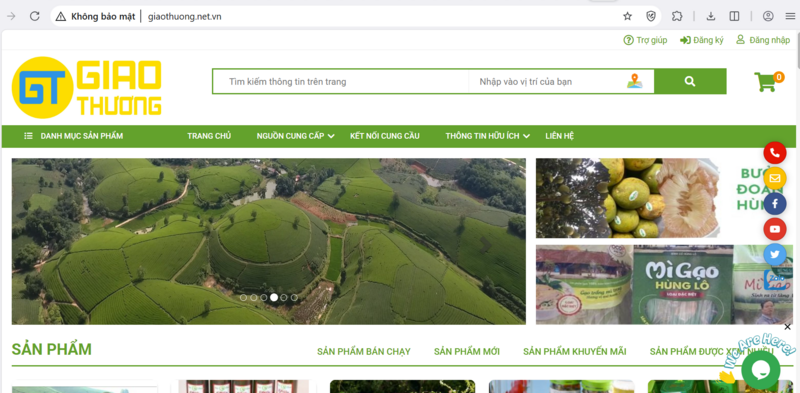
Task: Select the last banner carousel dot
Action: coord(294,297)
